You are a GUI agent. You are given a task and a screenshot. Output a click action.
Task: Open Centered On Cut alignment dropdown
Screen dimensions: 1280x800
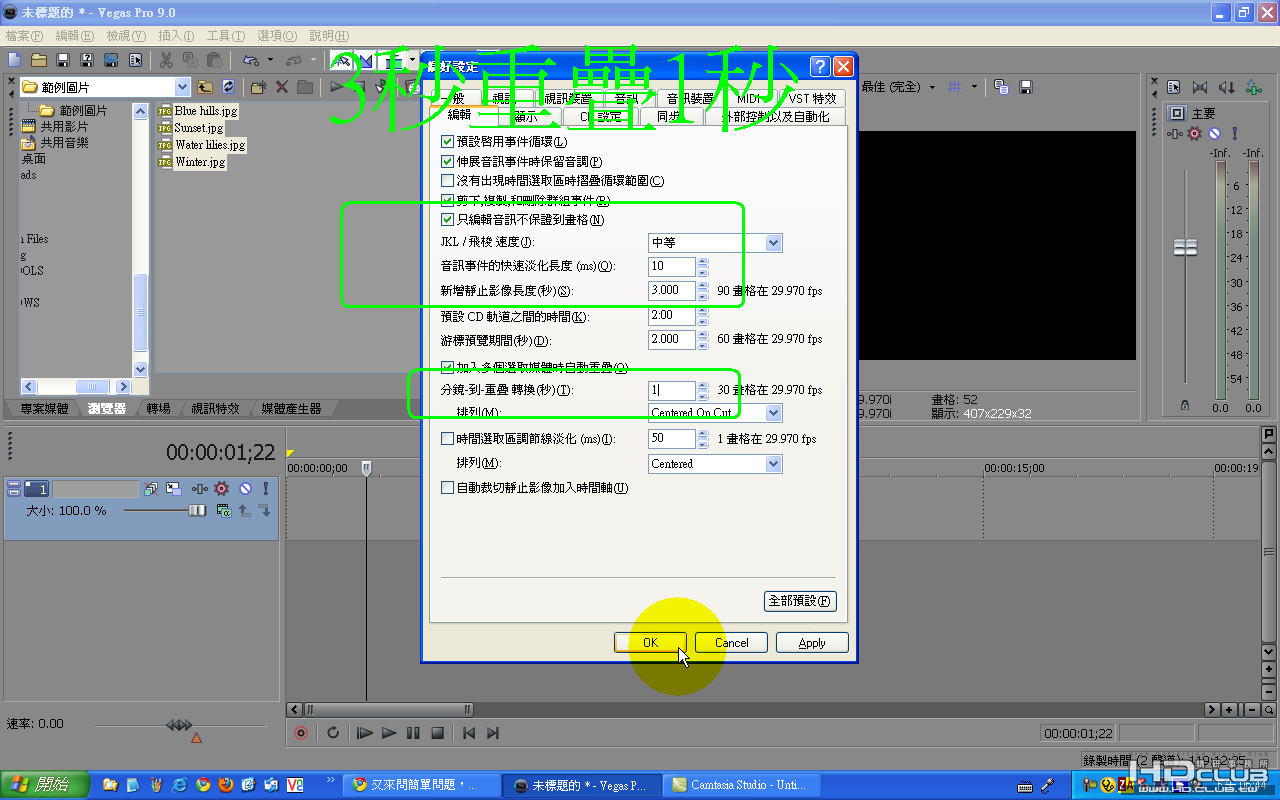pos(715,413)
